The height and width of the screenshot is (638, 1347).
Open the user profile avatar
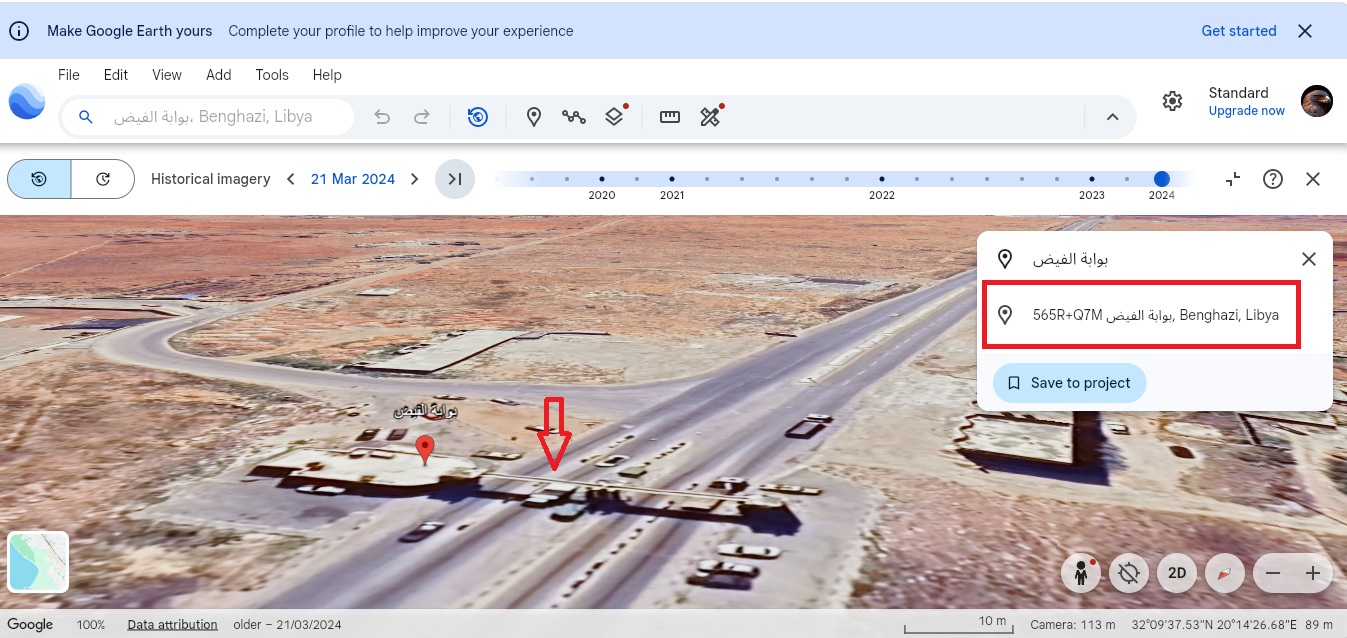click(1317, 101)
